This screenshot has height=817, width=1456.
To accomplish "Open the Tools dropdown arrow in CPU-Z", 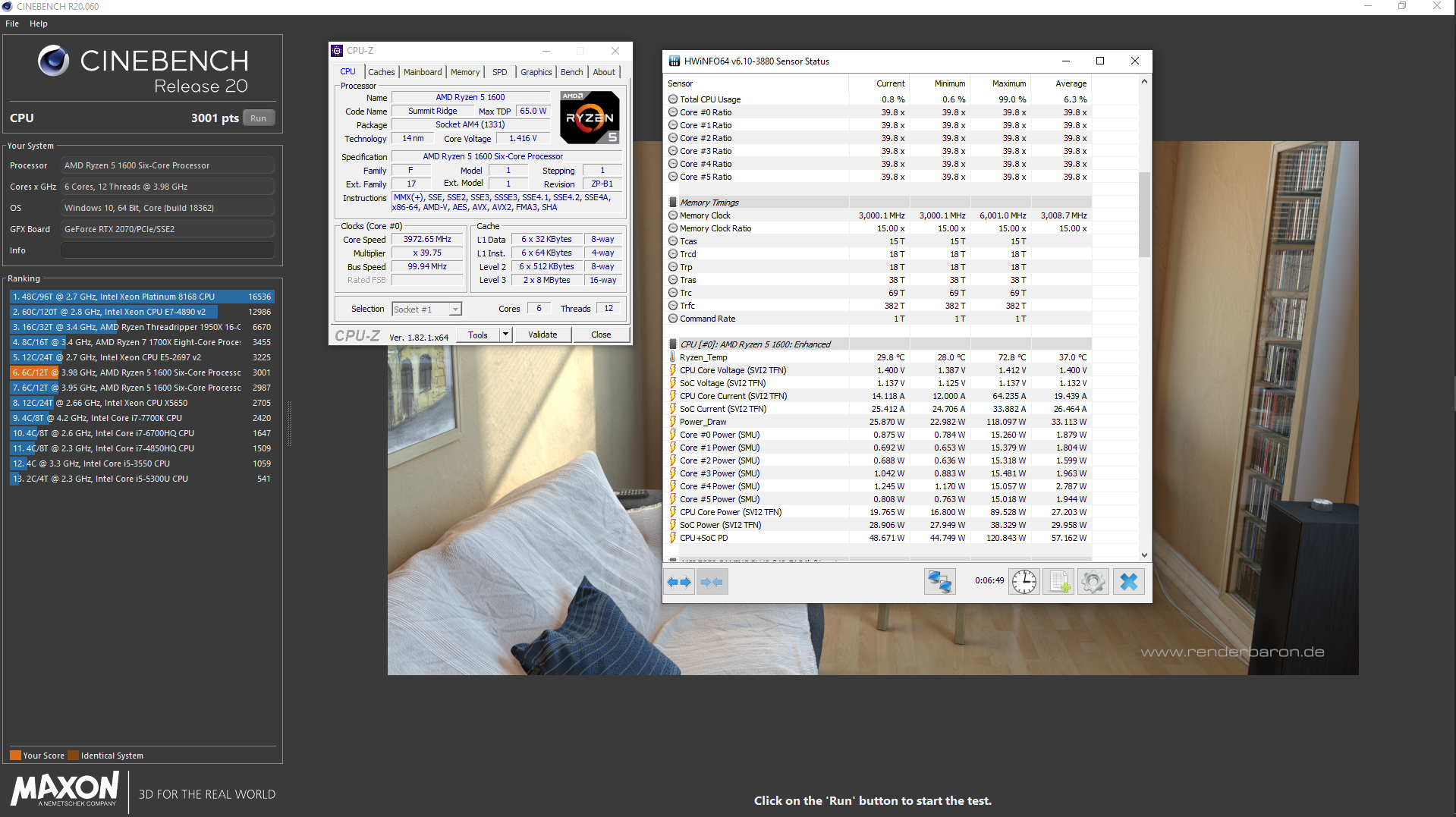I will pos(505,335).
